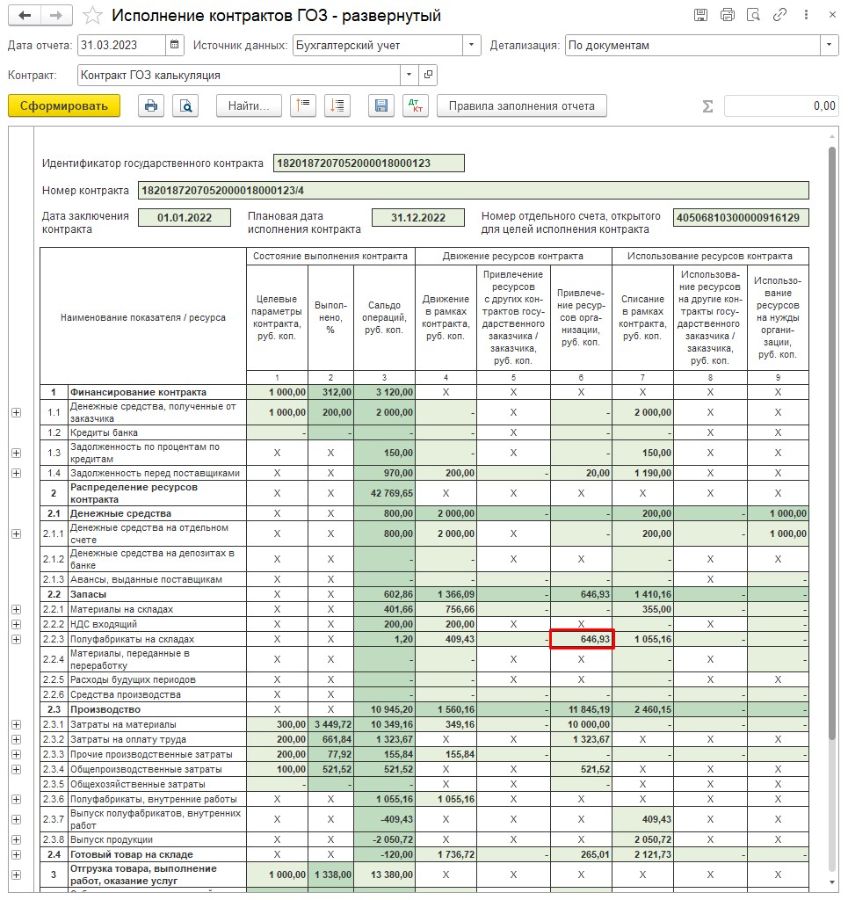Select row label Финансирование контракта
Viewport: 848px width, 900px height.
click(x=138, y=392)
